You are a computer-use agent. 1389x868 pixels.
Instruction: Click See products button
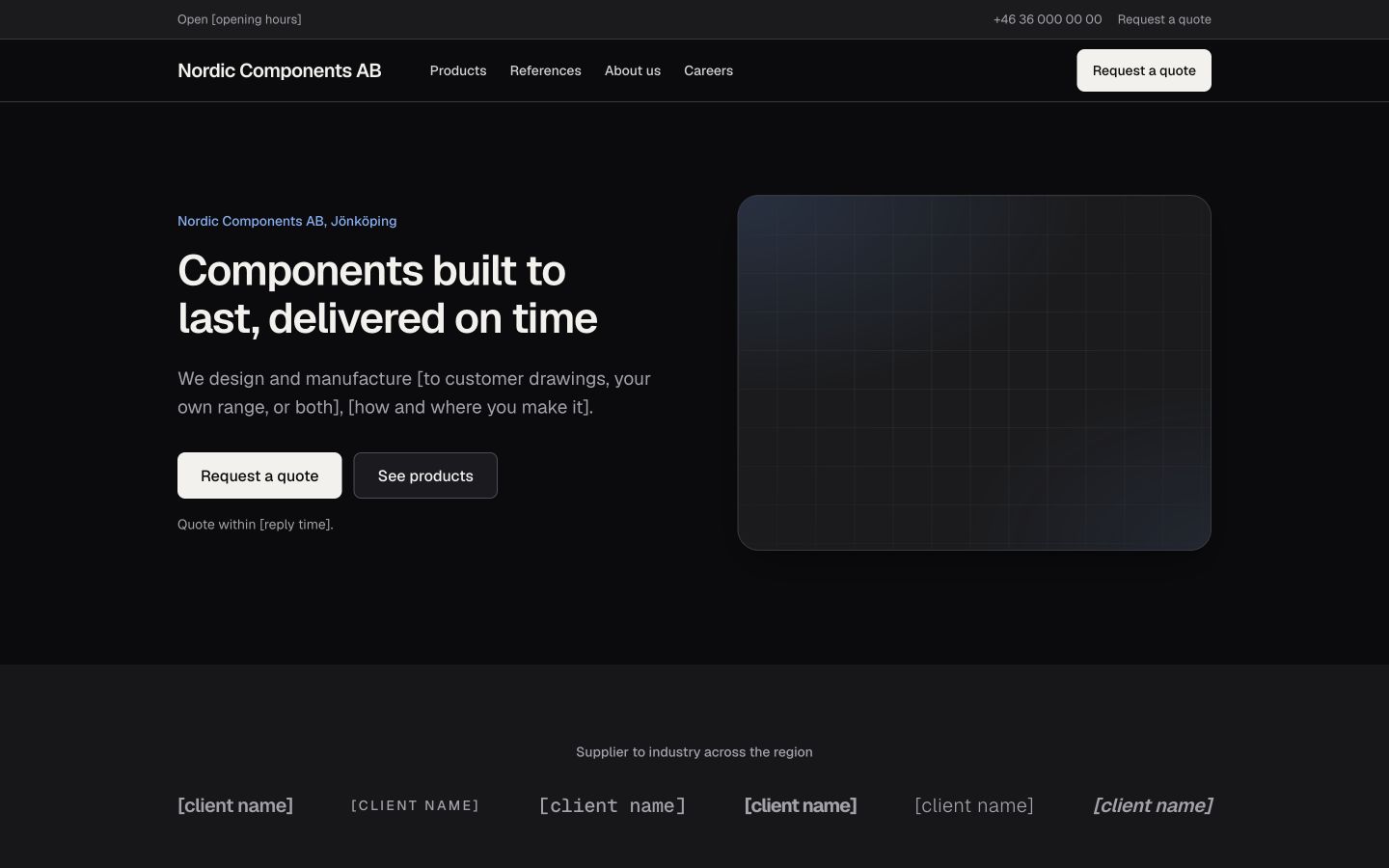pyautogui.click(x=425, y=475)
